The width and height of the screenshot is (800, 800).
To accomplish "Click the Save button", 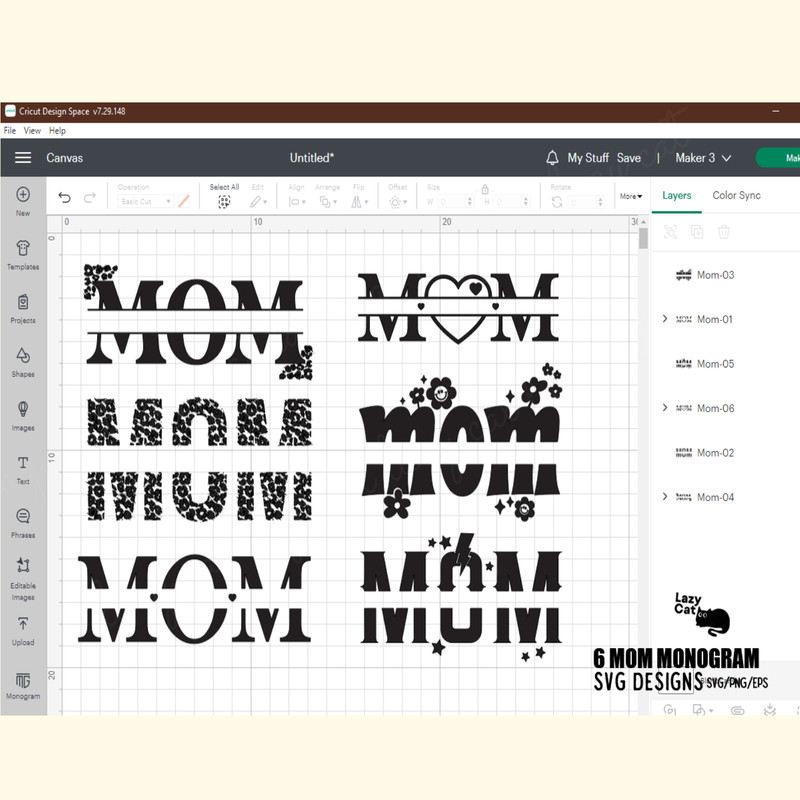I will click(628, 158).
